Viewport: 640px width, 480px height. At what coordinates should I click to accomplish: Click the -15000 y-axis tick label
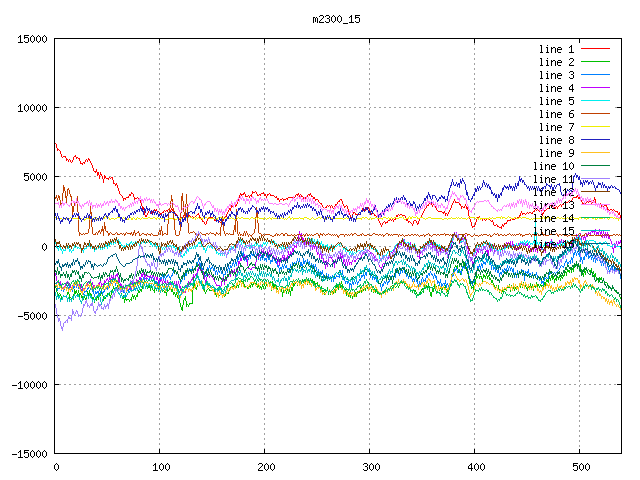28,454
